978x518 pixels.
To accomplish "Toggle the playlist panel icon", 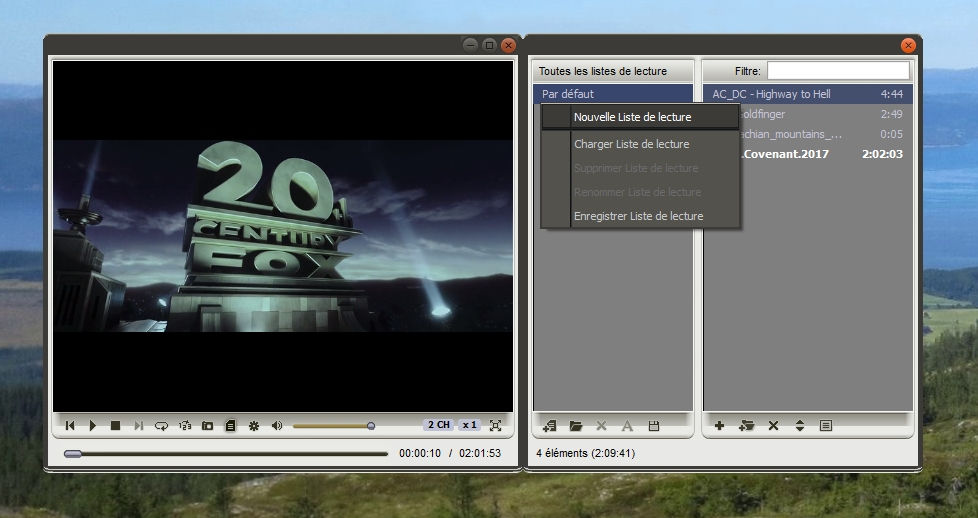I will coord(230,426).
